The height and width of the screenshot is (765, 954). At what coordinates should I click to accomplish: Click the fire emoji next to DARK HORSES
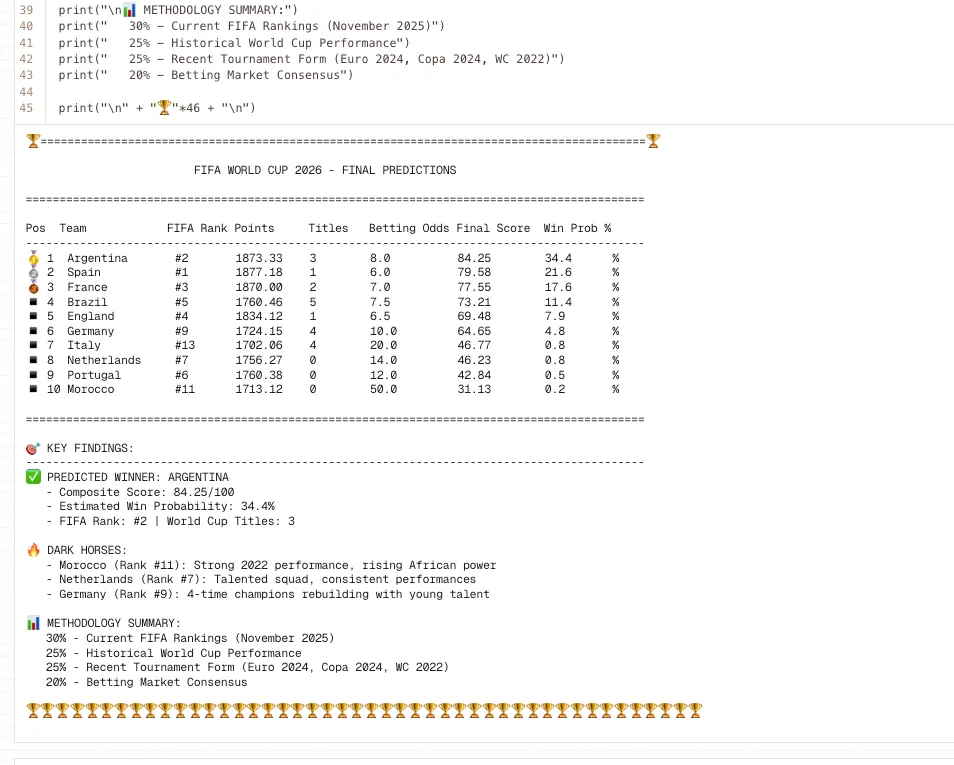coord(33,550)
